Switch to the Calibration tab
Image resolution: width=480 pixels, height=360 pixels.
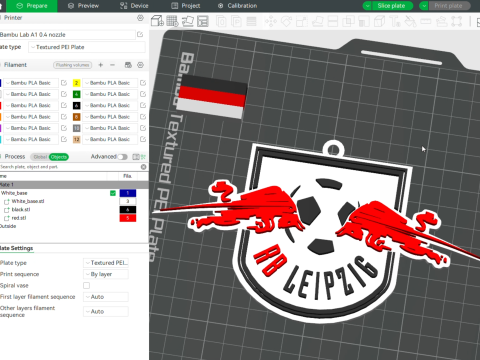point(237,6)
